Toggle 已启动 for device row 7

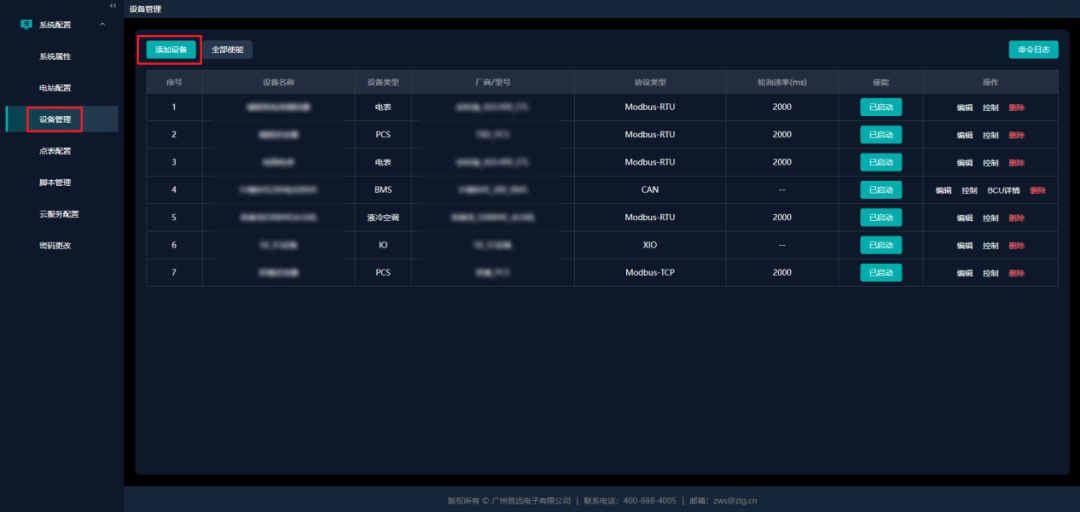point(880,272)
